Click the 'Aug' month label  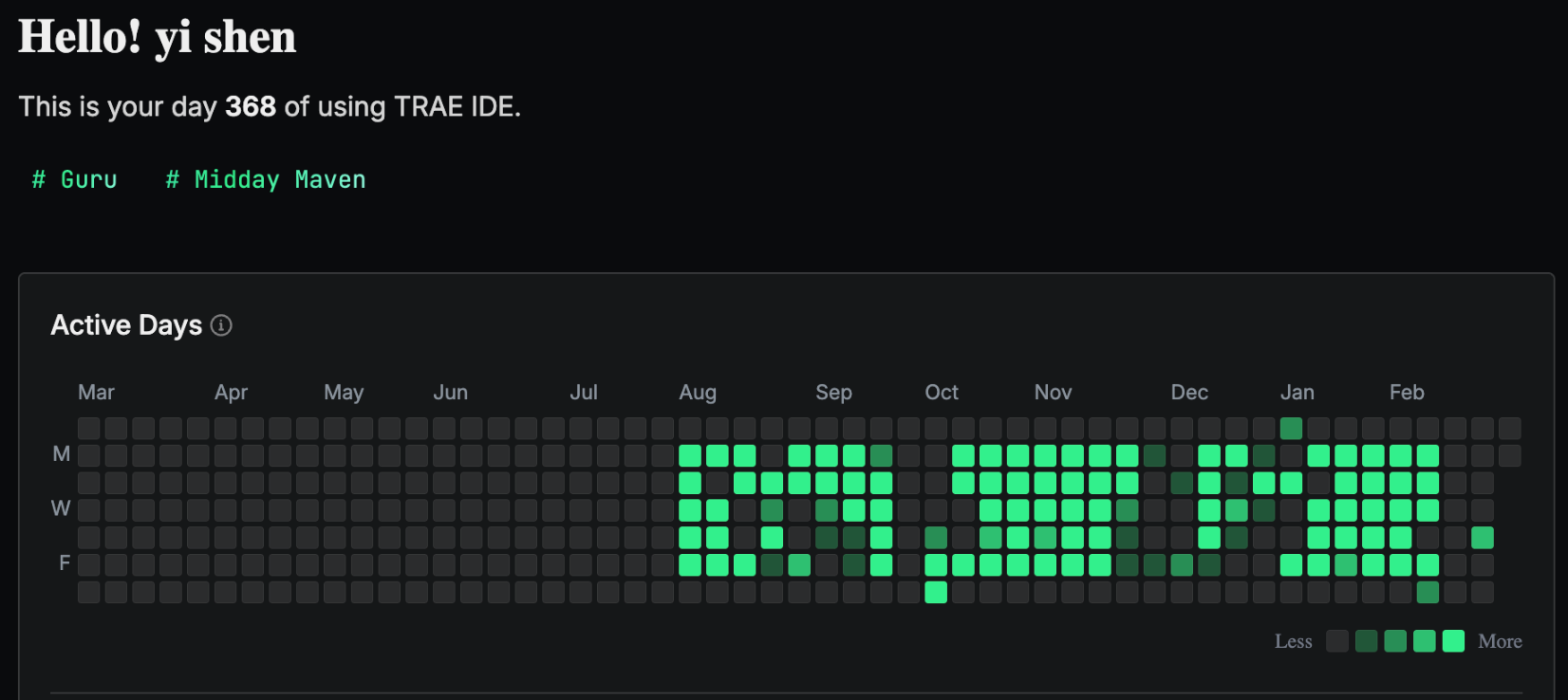698,393
